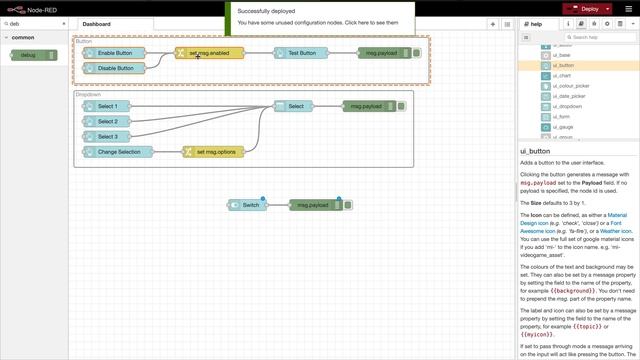The width and height of the screenshot is (640, 360).
Task: Toggle the Dropdown group's msg.payload debug output
Action: [x=401, y=106]
